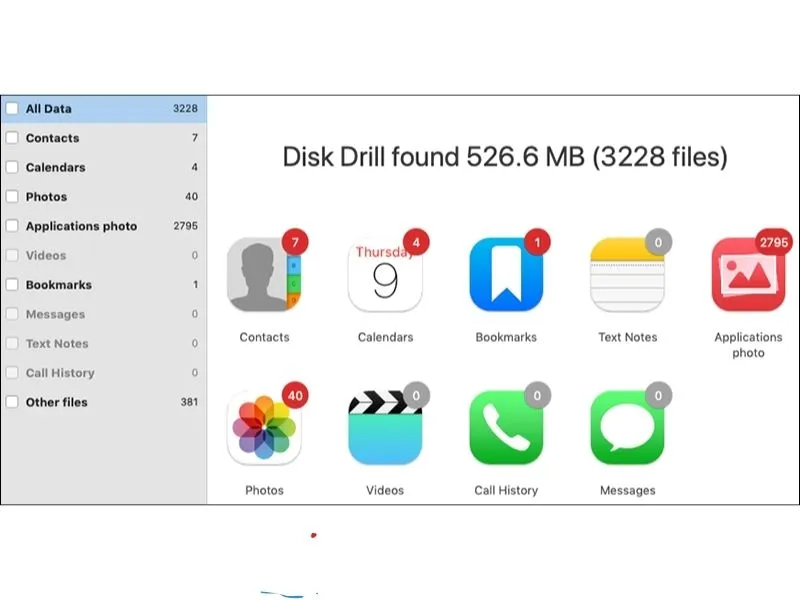Click the "Calendars" caption under icon
Screen dimensions: 800x600
pos(385,337)
